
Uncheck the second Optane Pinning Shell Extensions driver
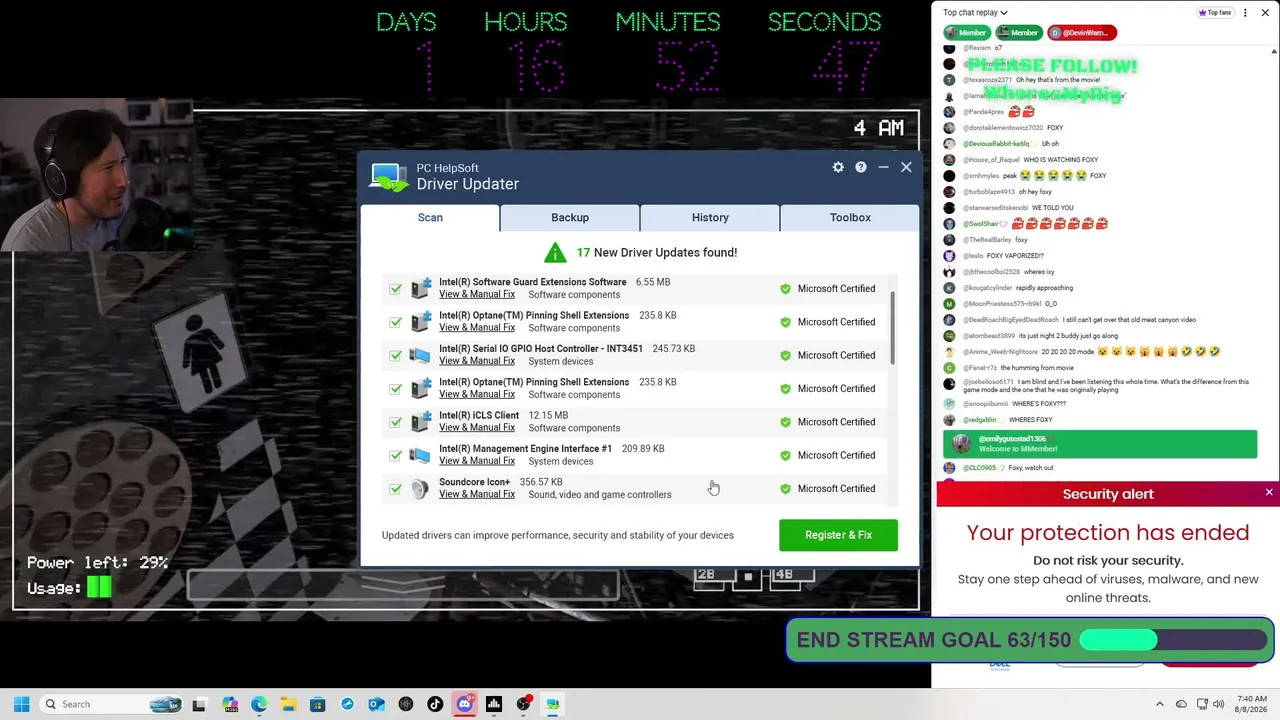[396, 389]
